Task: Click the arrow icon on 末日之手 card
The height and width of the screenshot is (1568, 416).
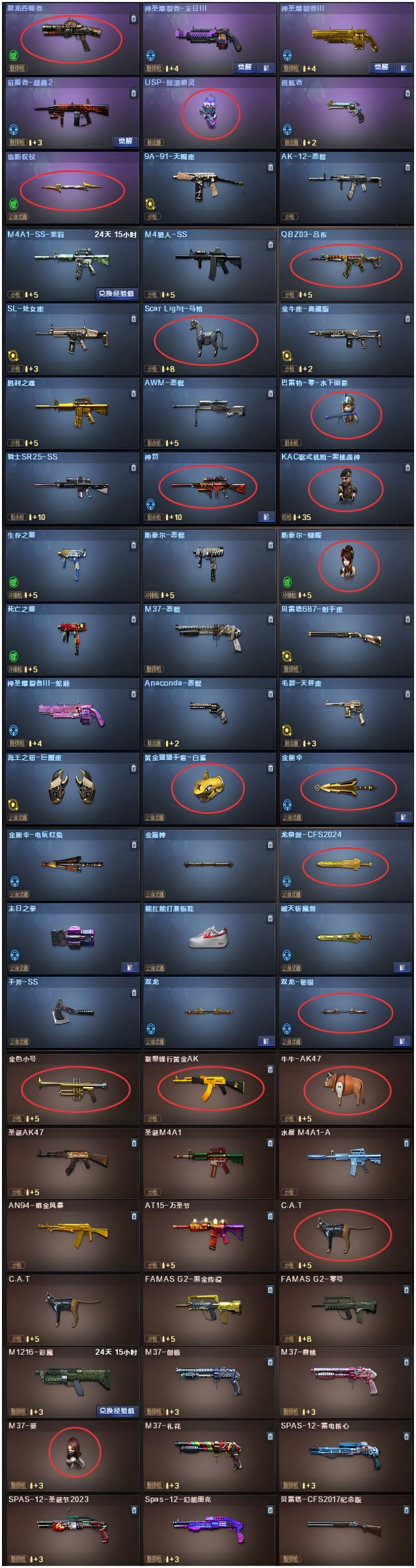Action: pos(129,968)
